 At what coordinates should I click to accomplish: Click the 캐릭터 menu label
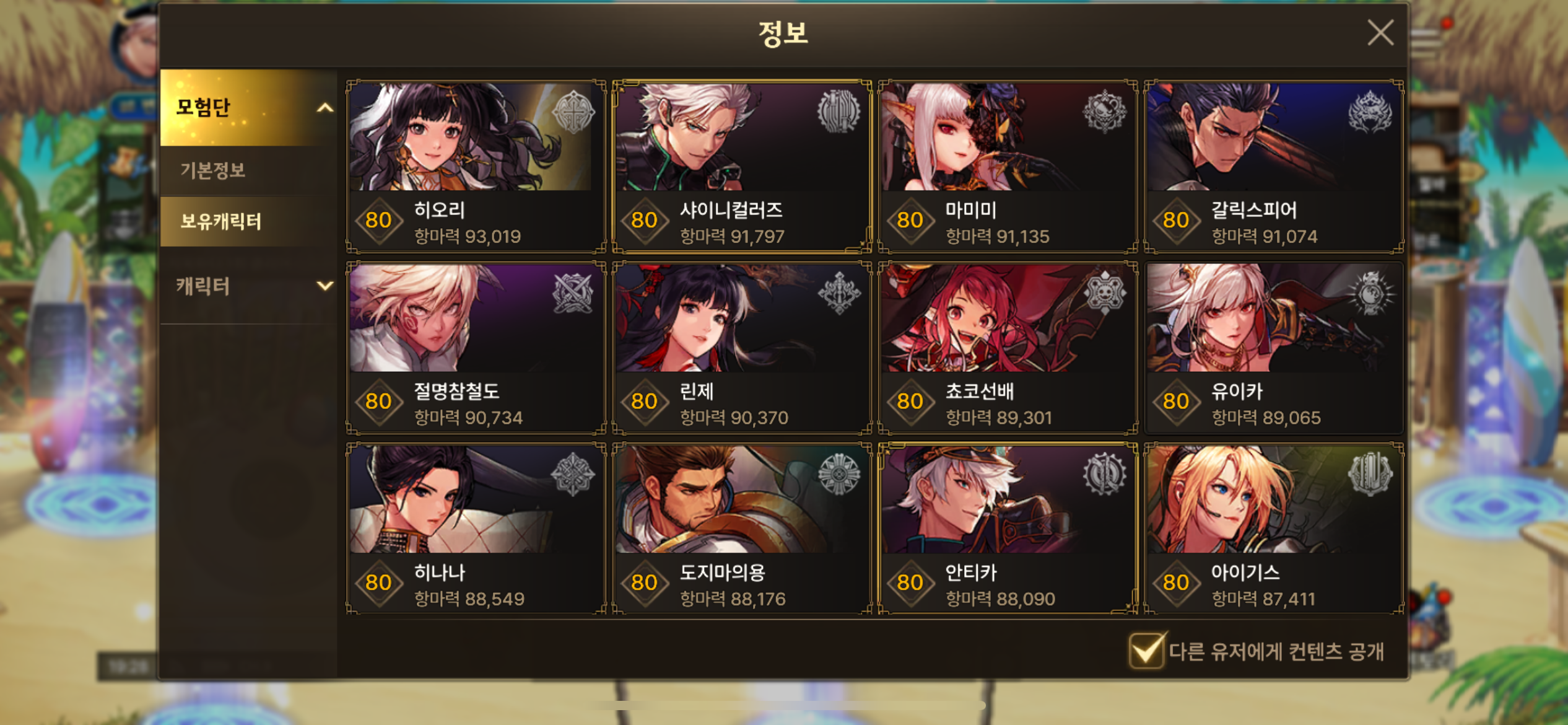point(203,286)
